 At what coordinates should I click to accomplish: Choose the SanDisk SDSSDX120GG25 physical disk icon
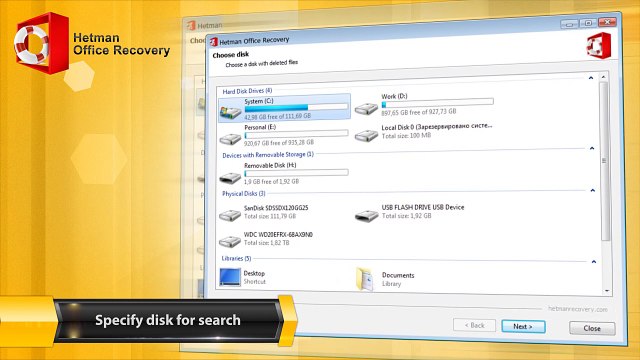230,215
